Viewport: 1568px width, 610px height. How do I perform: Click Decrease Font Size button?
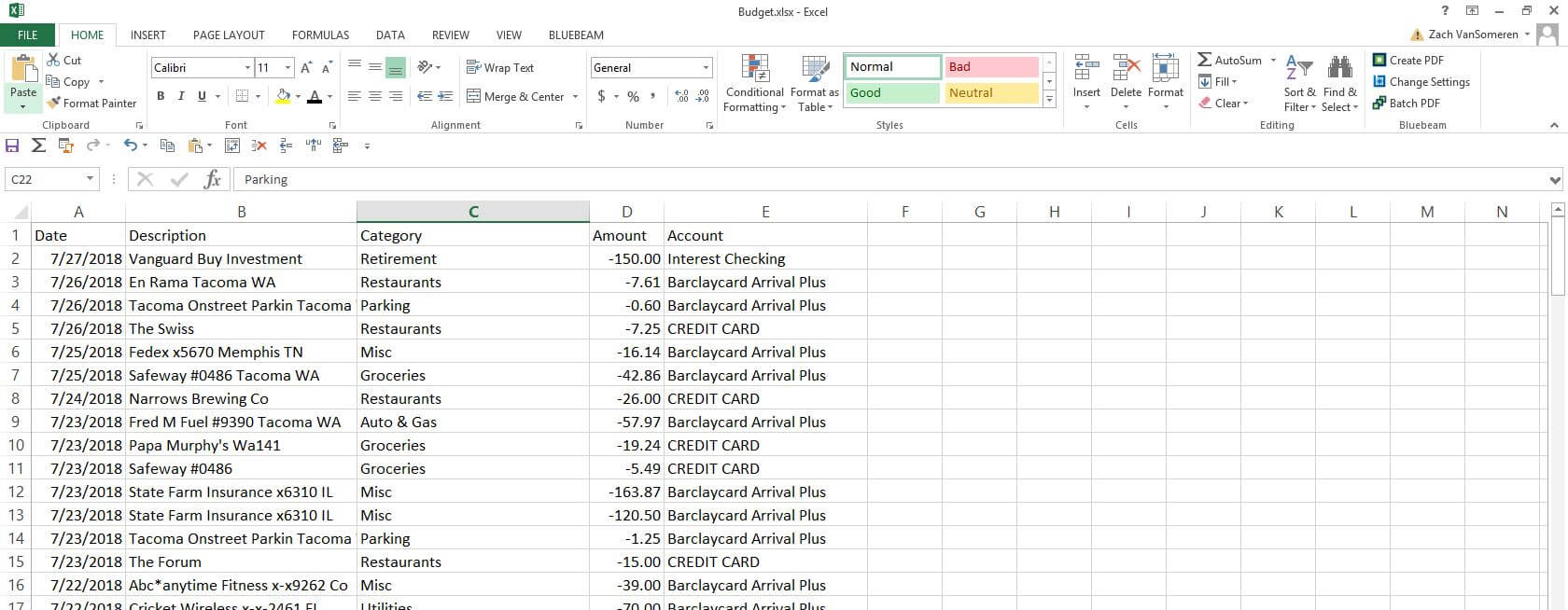point(327,67)
